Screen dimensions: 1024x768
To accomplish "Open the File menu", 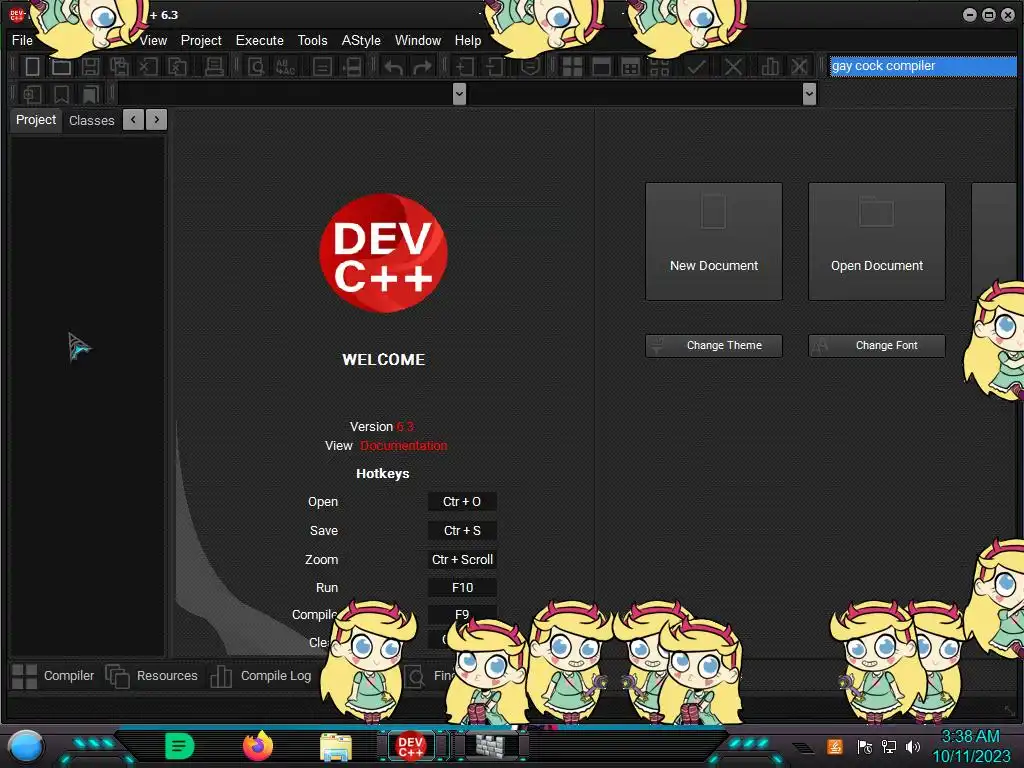I will point(22,40).
